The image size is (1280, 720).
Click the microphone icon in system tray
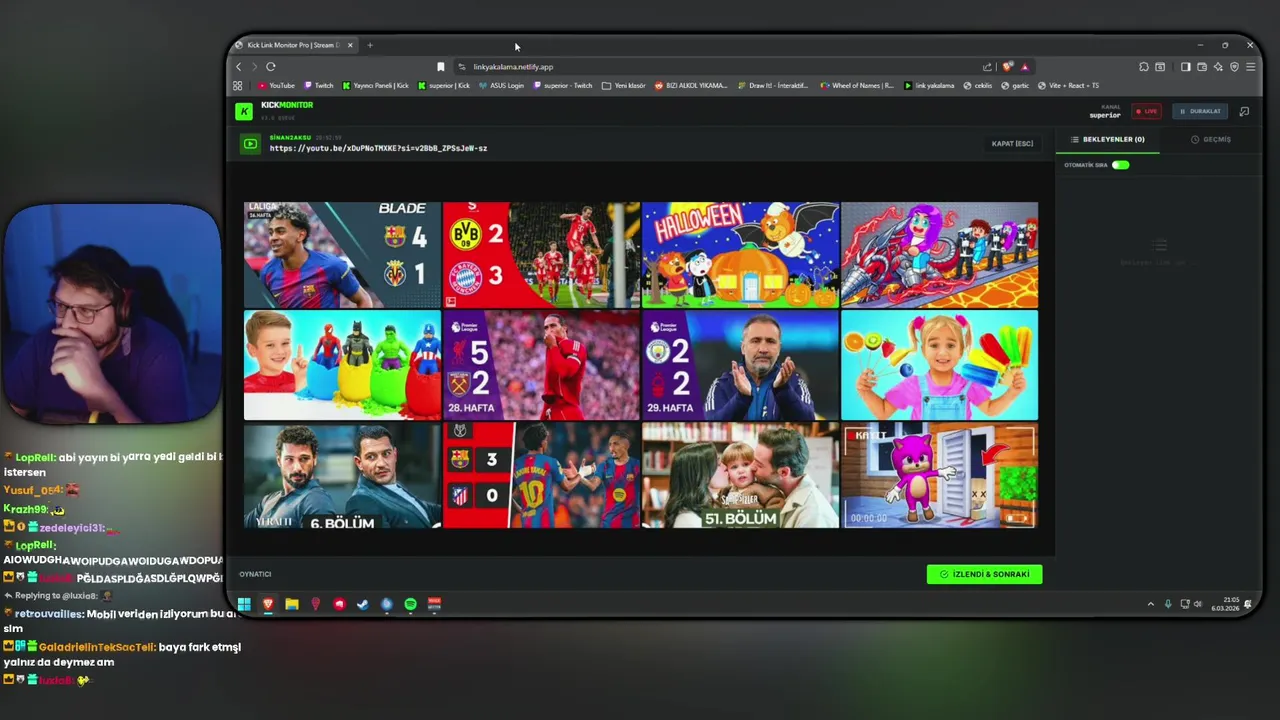point(1167,604)
